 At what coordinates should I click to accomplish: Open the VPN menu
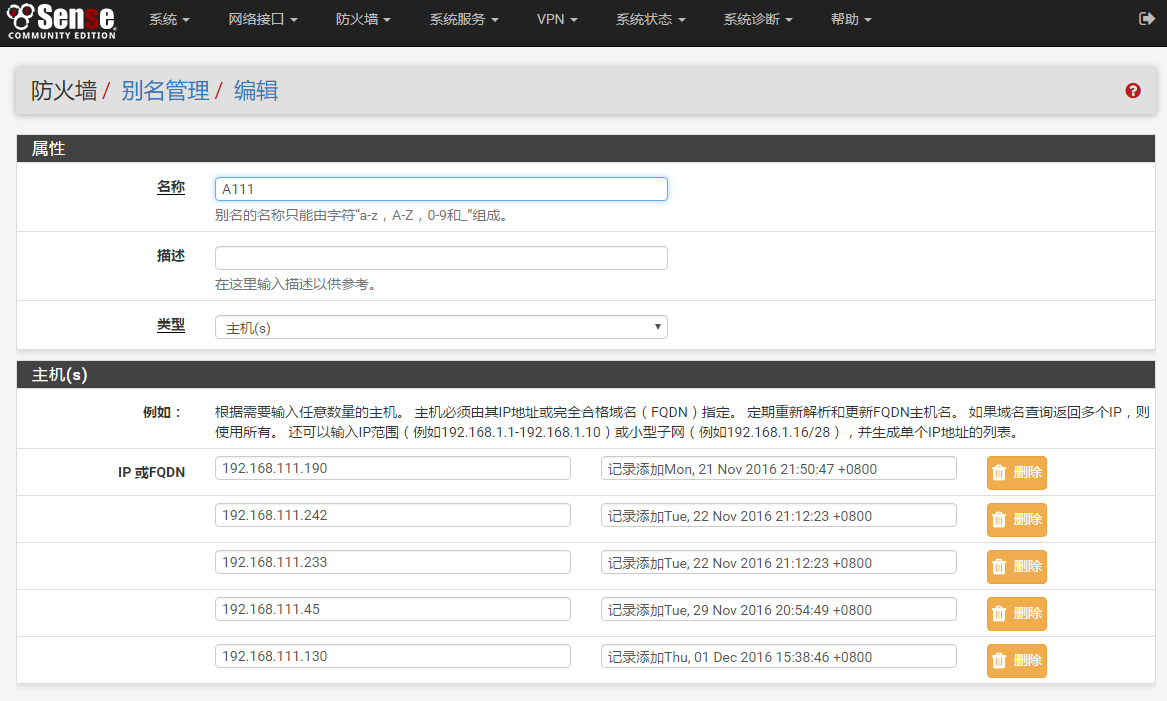click(x=557, y=20)
